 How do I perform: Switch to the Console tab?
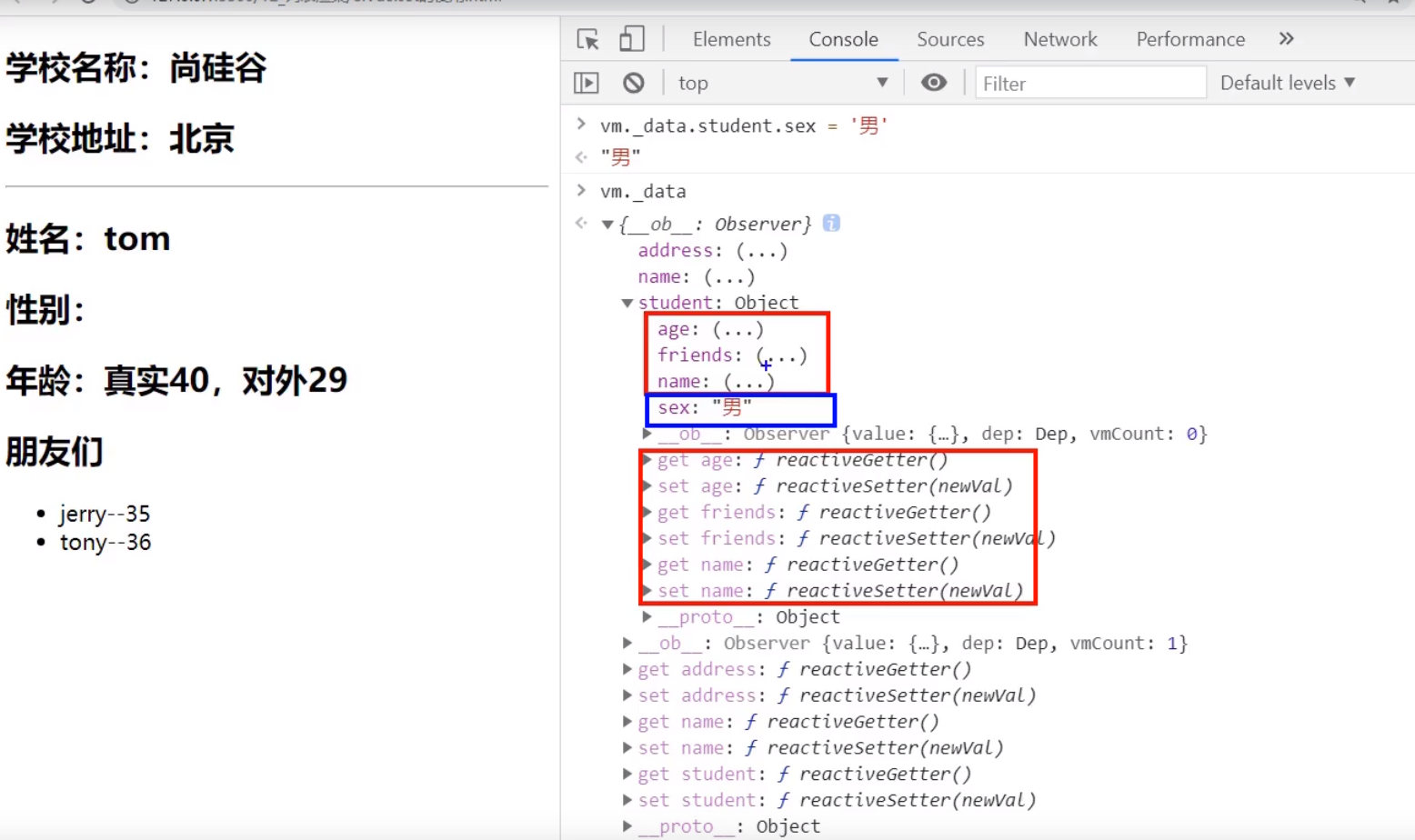(x=844, y=39)
